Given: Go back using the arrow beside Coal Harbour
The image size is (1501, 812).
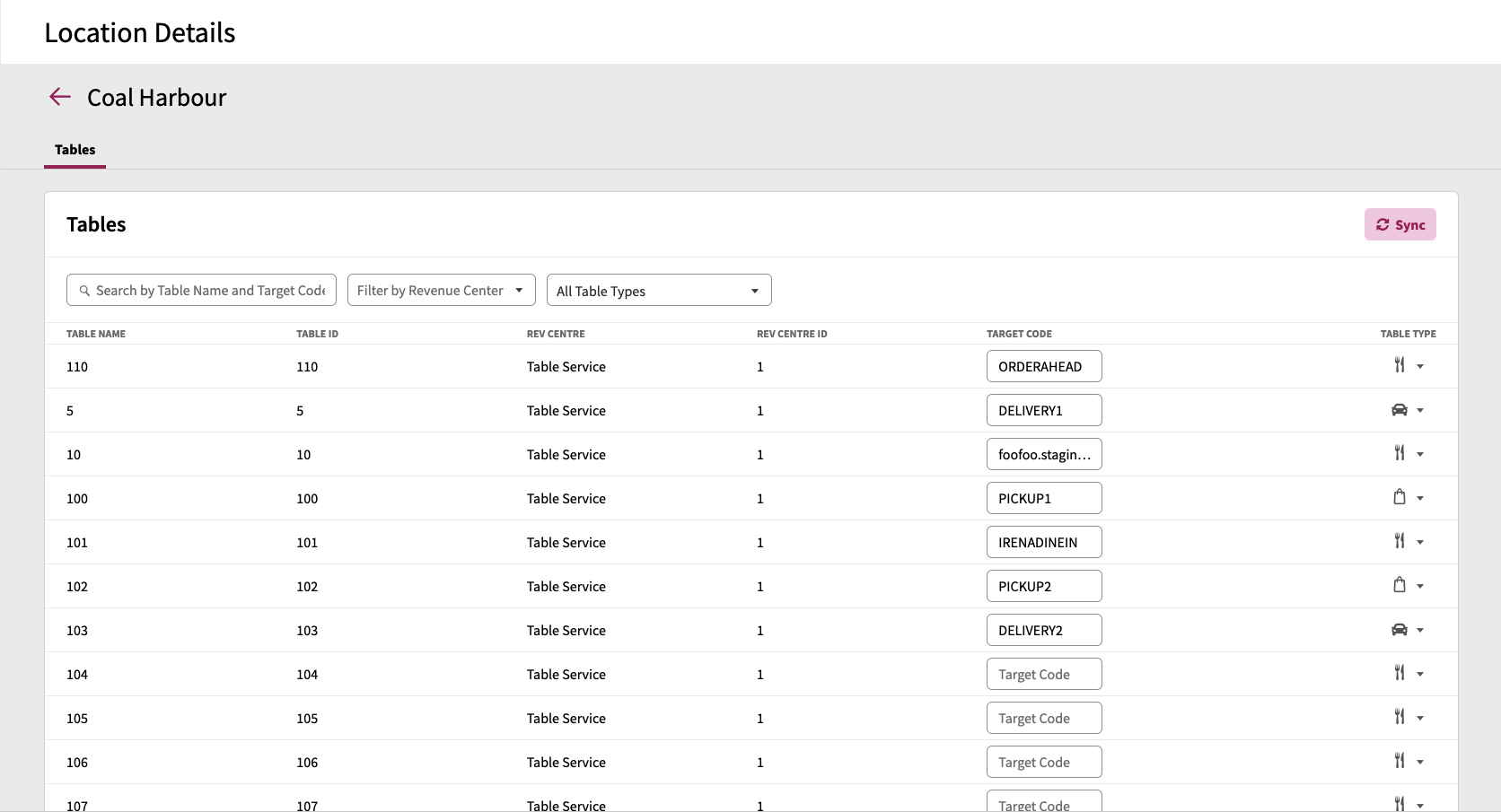Looking at the screenshot, I should pyautogui.click(x=60, y=97).
